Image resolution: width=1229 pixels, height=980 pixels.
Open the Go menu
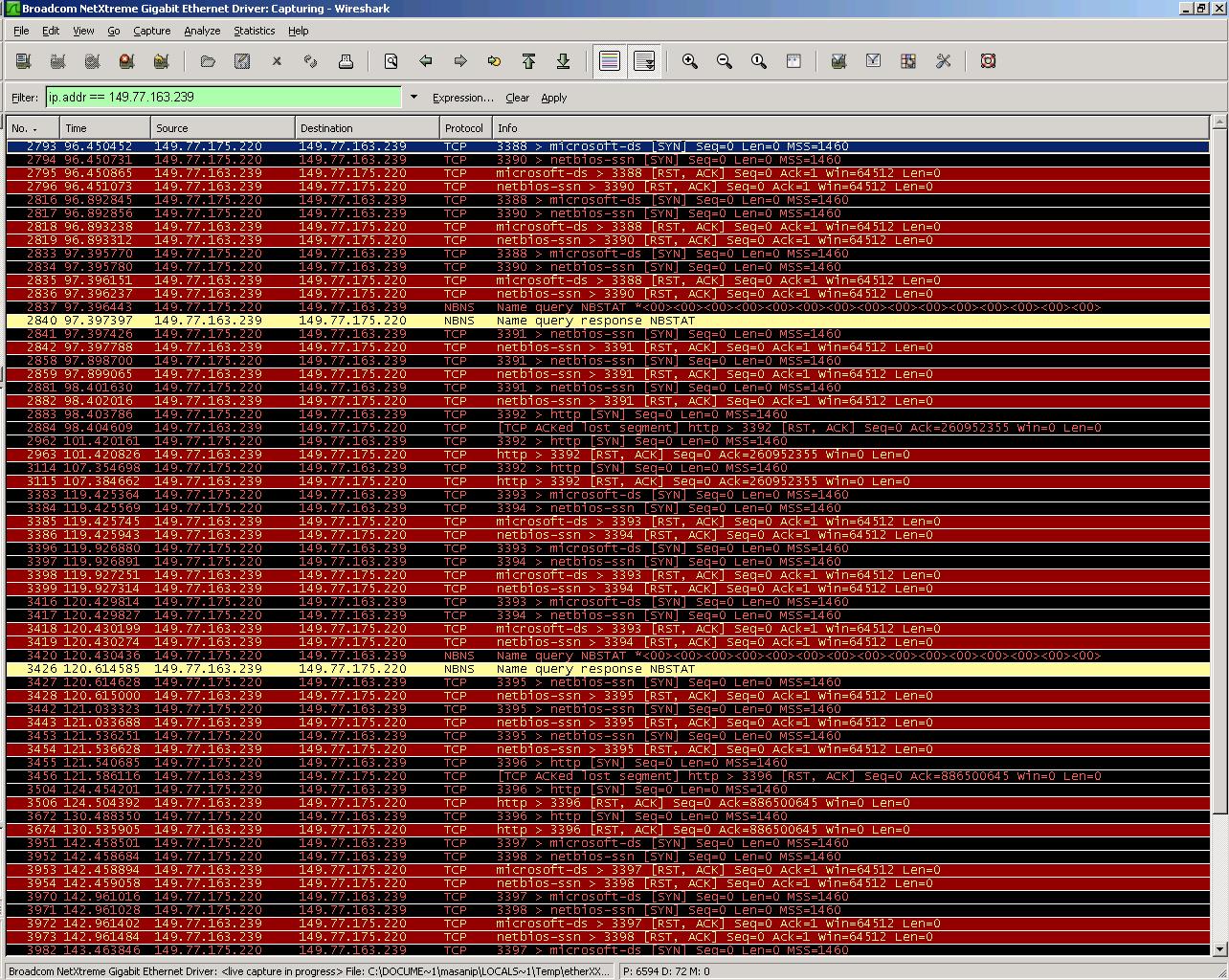click(x=113, y=31)
